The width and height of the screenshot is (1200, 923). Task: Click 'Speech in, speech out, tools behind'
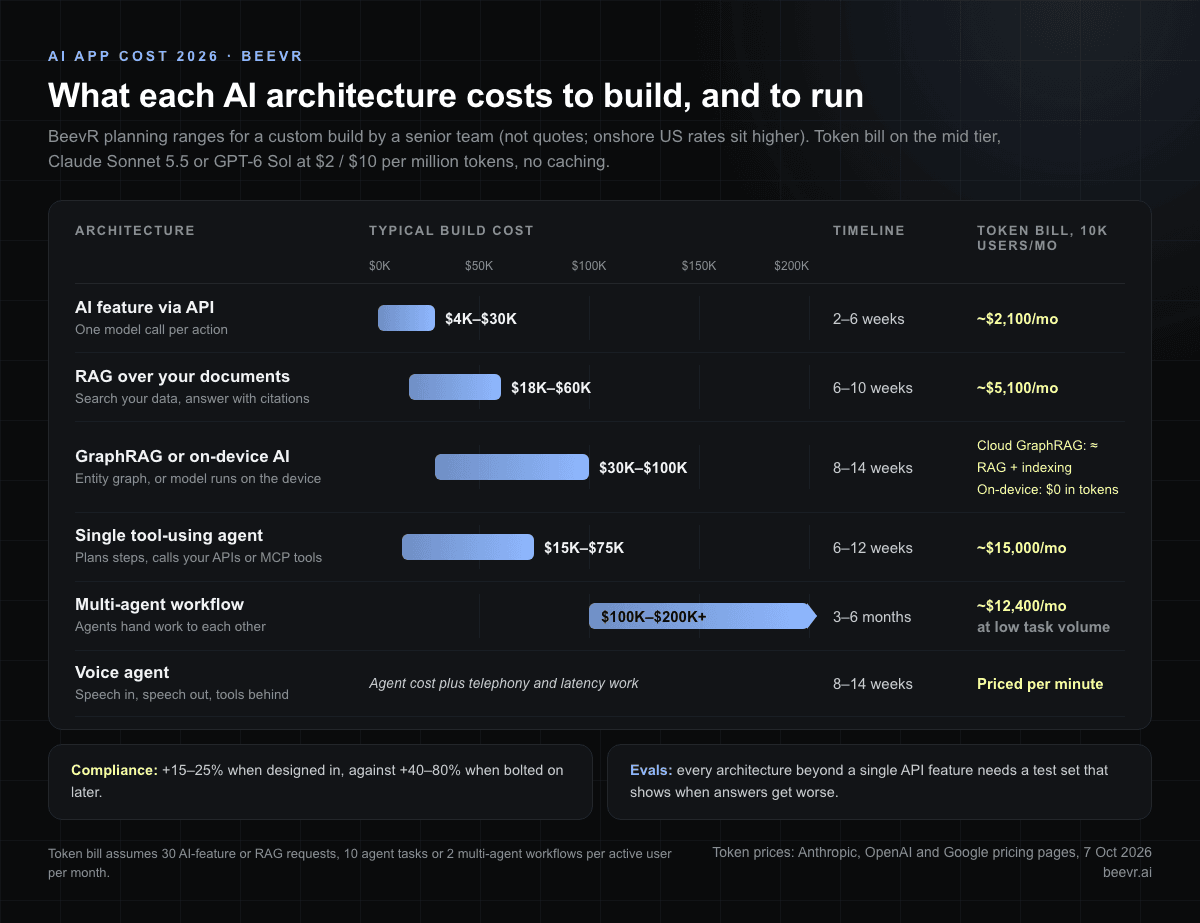[181, 695]
